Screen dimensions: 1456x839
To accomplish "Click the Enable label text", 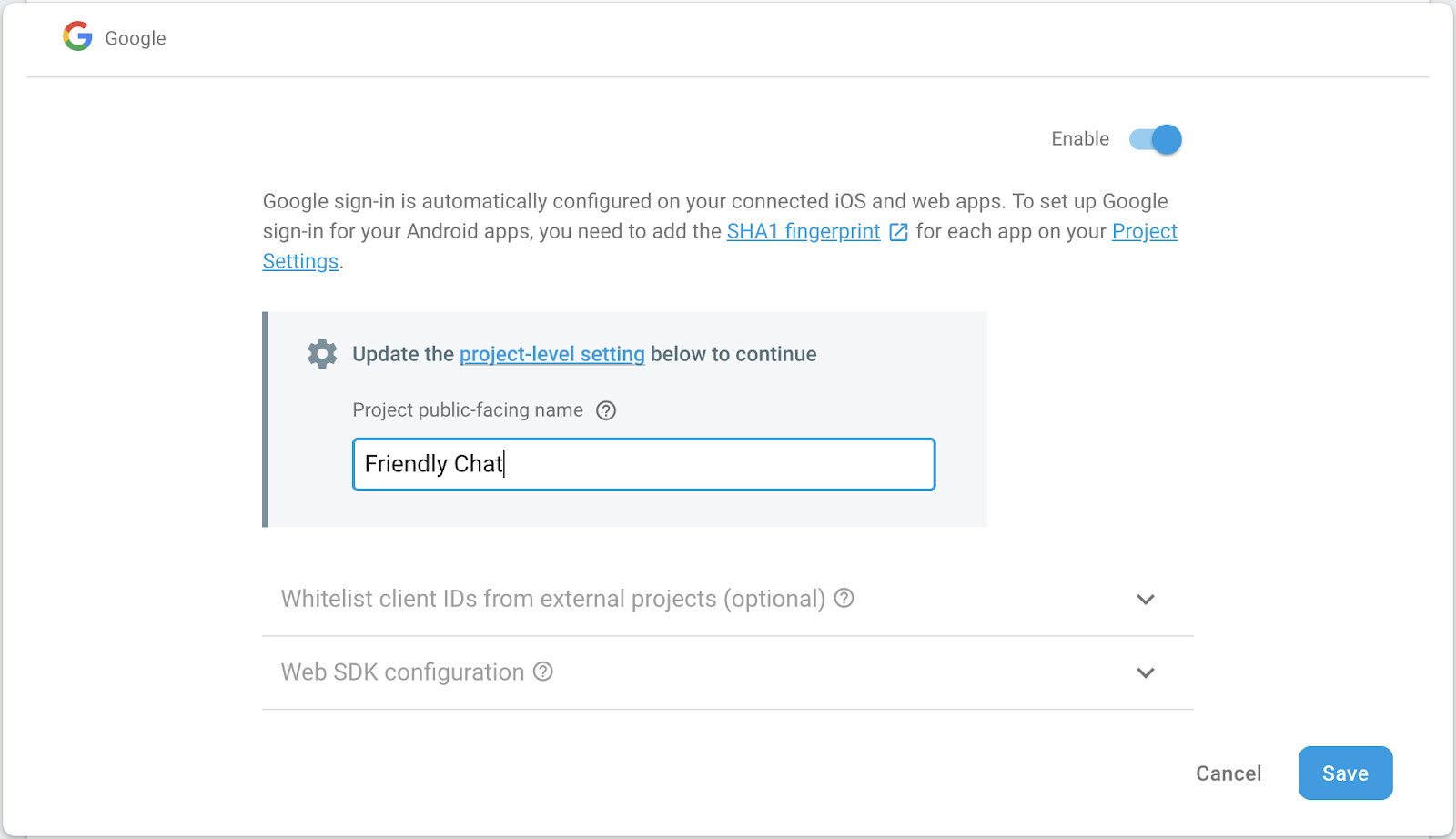I will [1079, 138].
